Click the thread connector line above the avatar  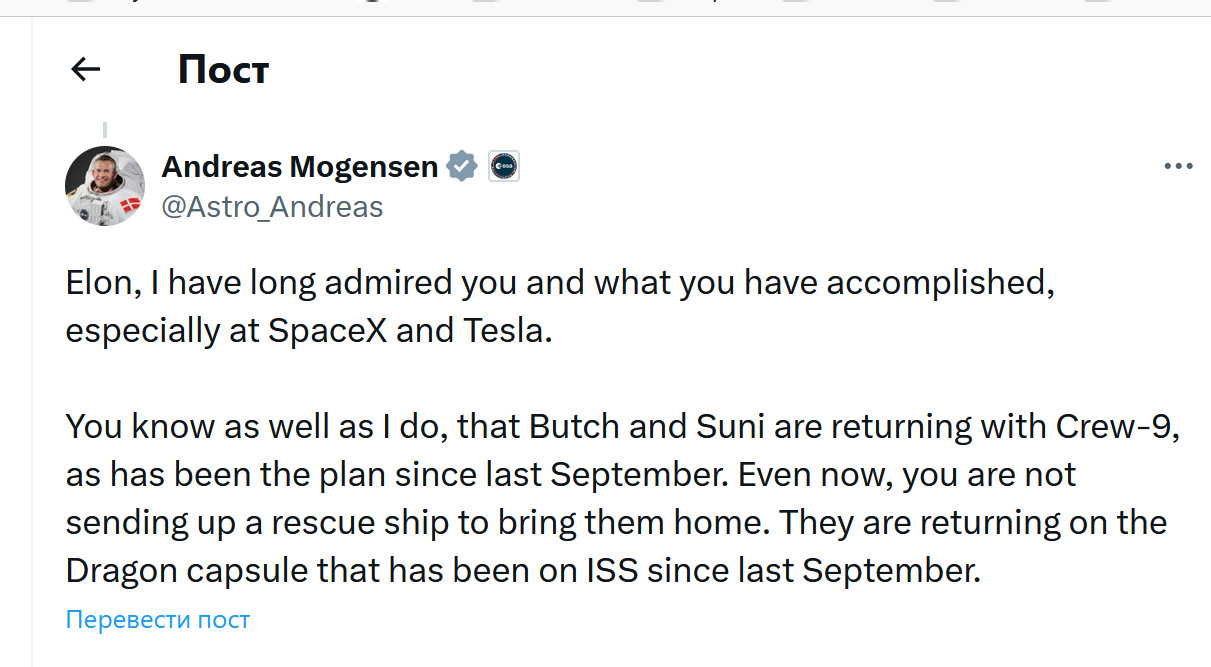105,131
